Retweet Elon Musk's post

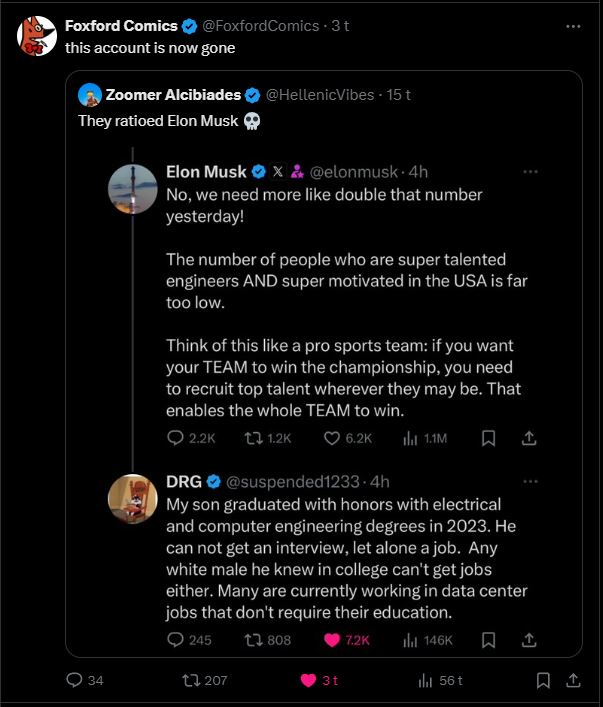pyautogui.click(x=253, y=438)
